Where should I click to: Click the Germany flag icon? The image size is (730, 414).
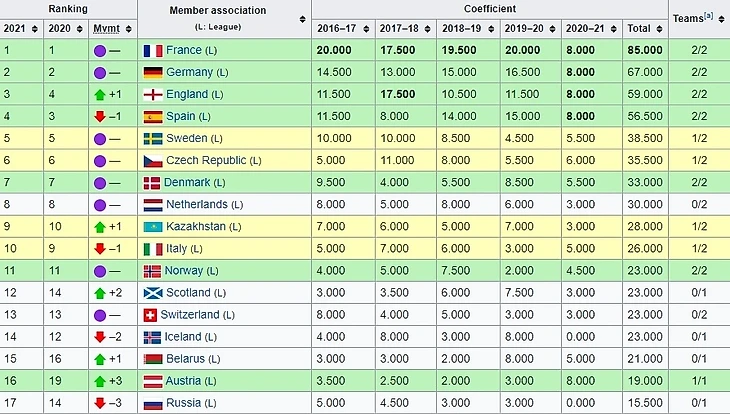tap(153, 72)
